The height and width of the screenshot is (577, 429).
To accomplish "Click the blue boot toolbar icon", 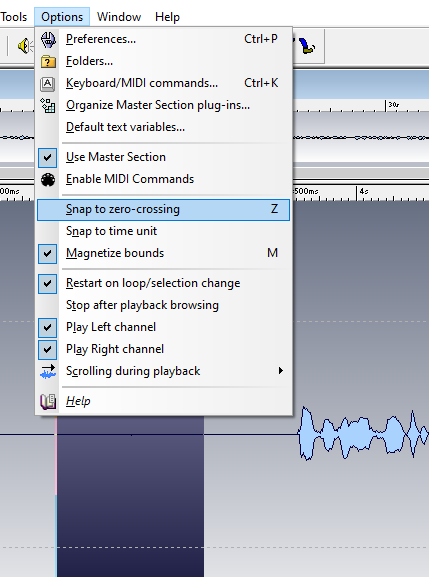I will tap(306, 46).
